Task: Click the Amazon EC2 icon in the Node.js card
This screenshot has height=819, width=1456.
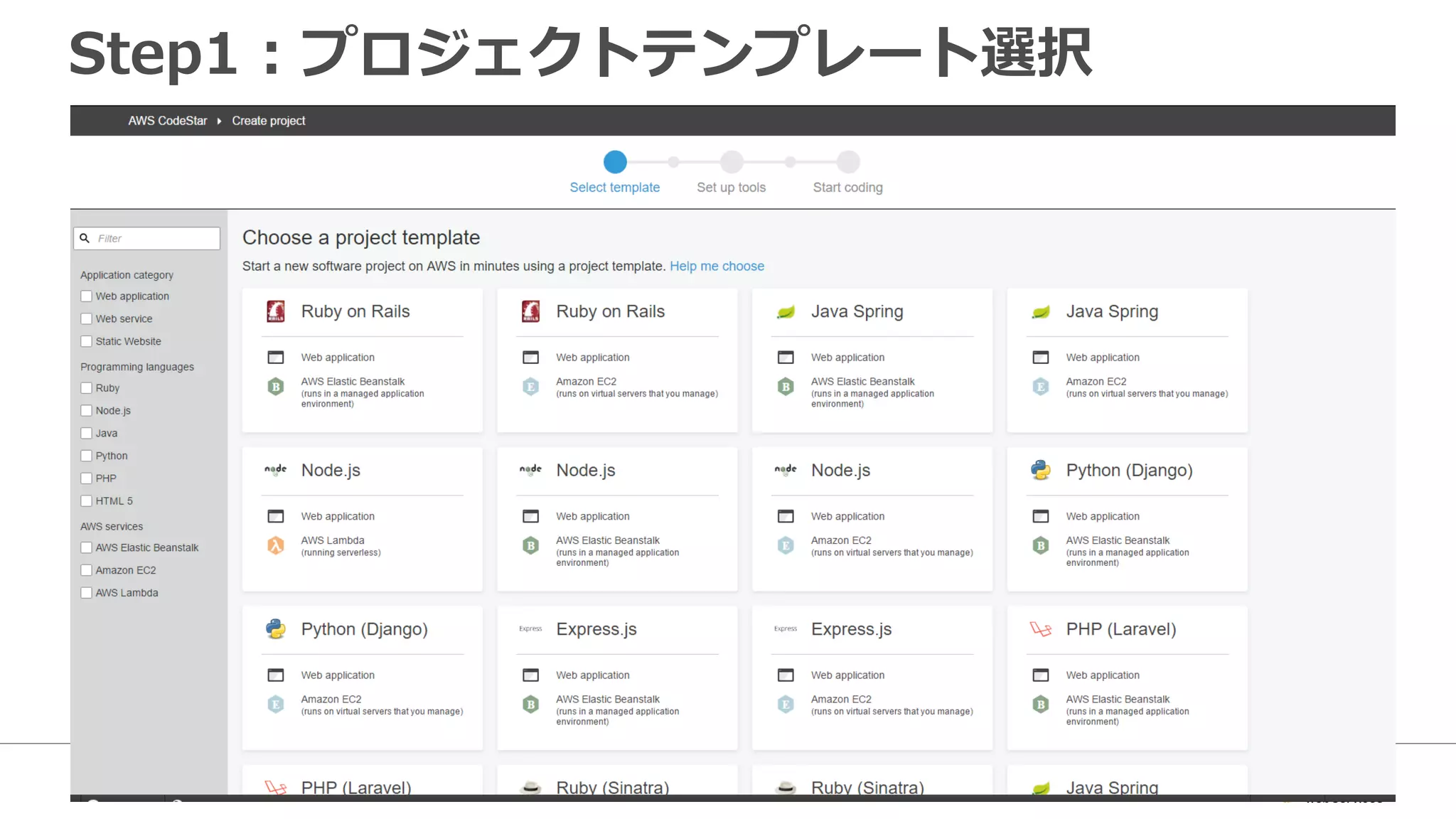Action: click(786, 545)
